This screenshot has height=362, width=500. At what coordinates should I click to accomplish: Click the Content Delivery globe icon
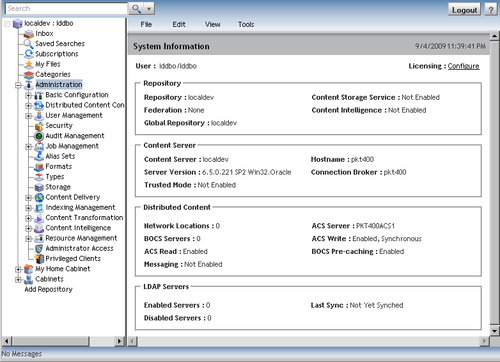tap(39, 198)
